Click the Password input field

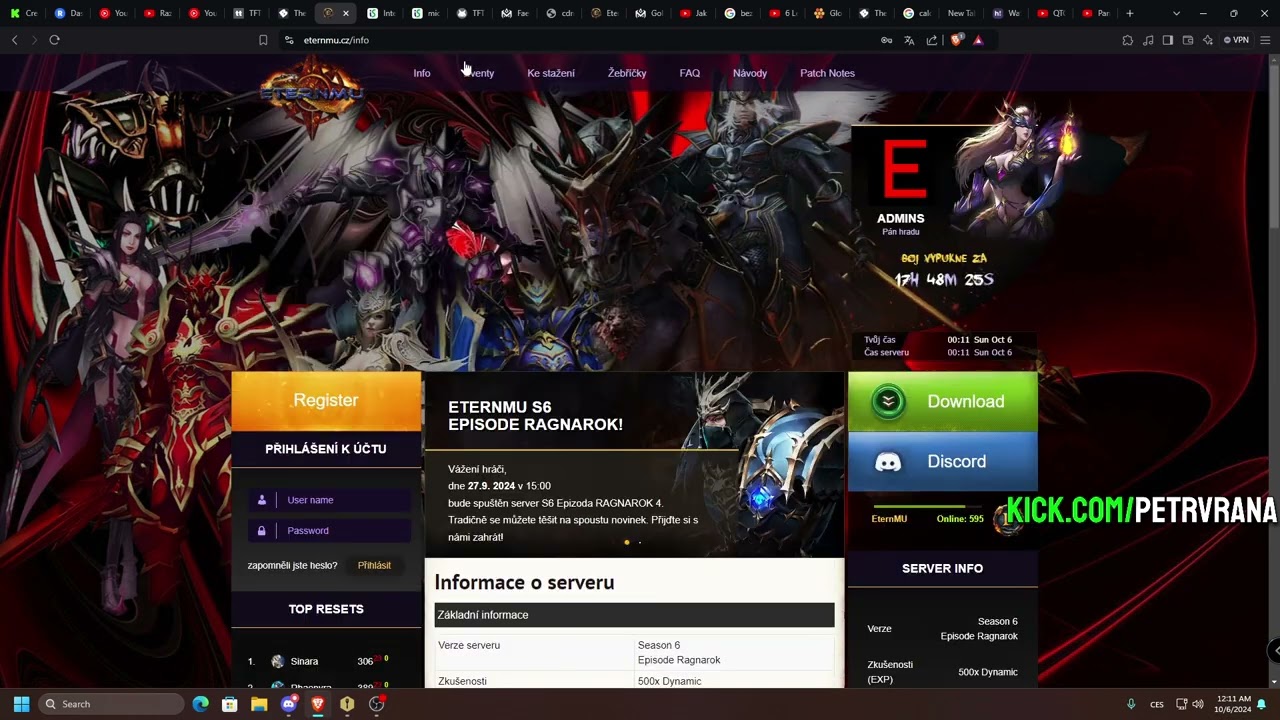click(330, 531)
